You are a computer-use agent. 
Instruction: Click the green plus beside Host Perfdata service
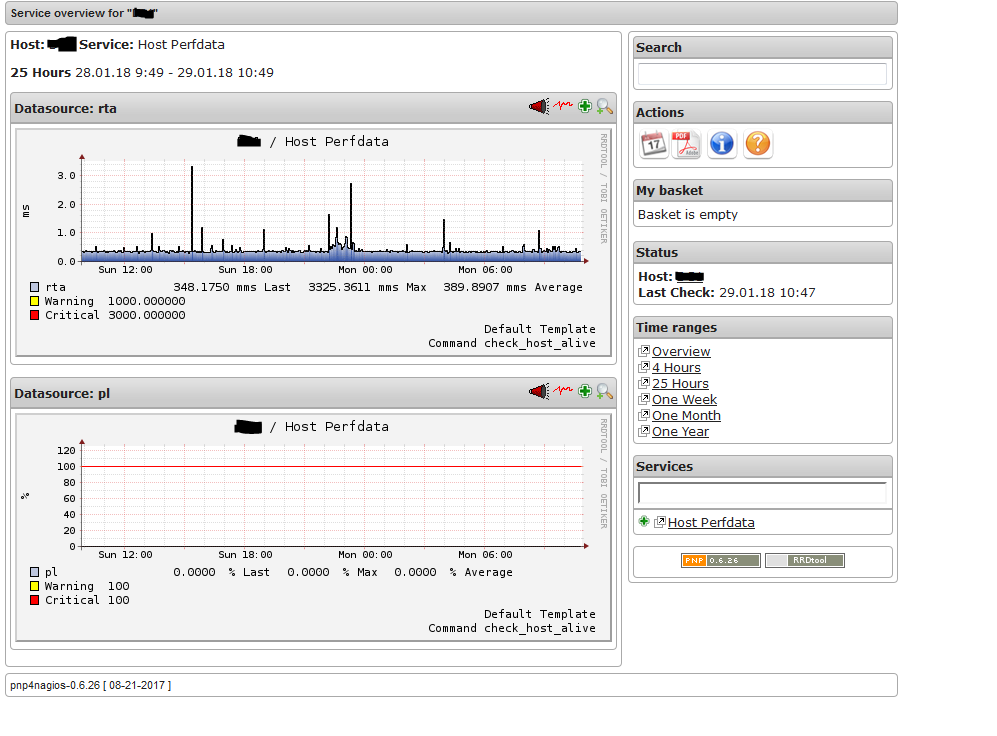point(644,522)
